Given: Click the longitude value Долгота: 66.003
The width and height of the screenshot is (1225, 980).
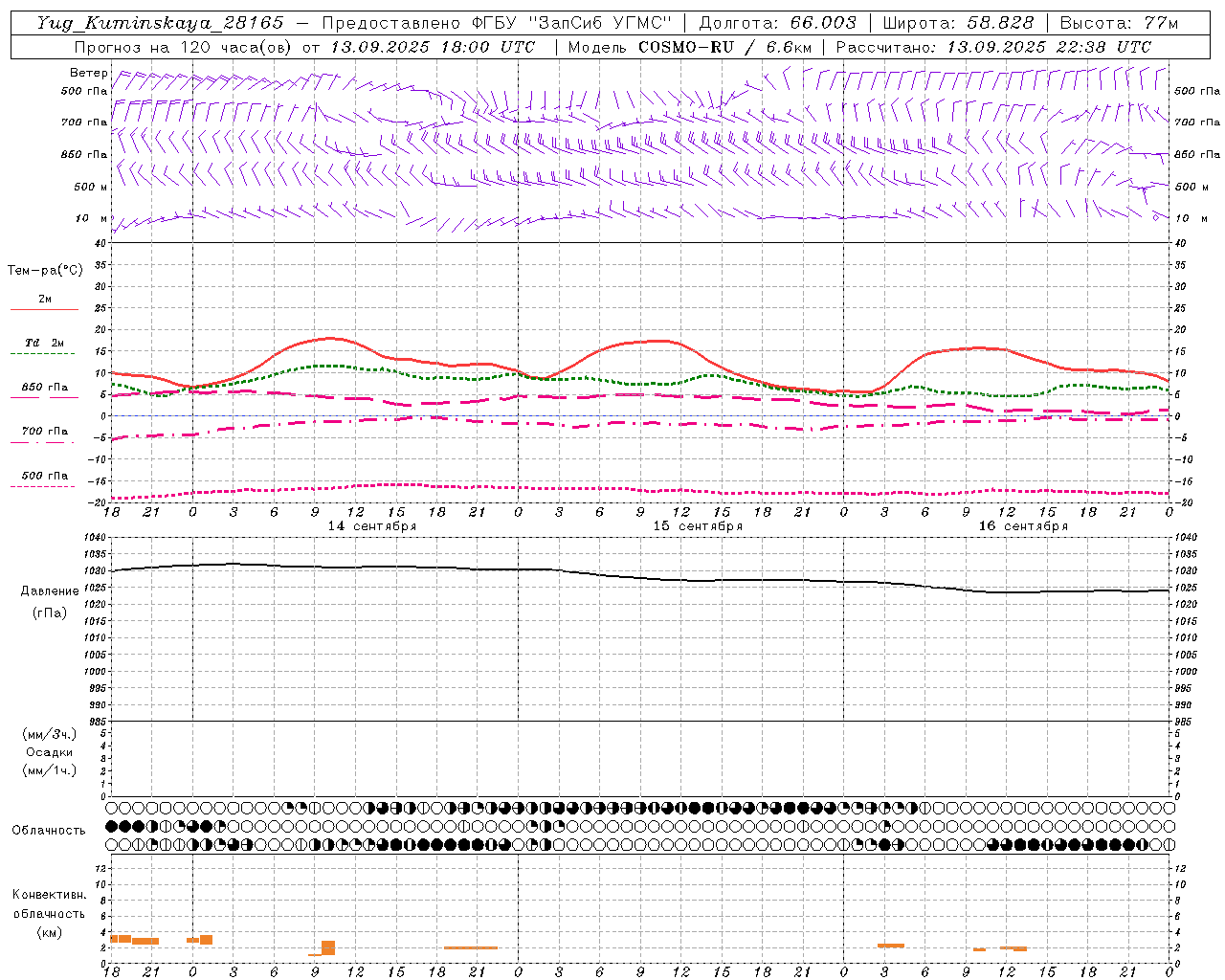Looking at the screenshot, I should tap(777, 23).
